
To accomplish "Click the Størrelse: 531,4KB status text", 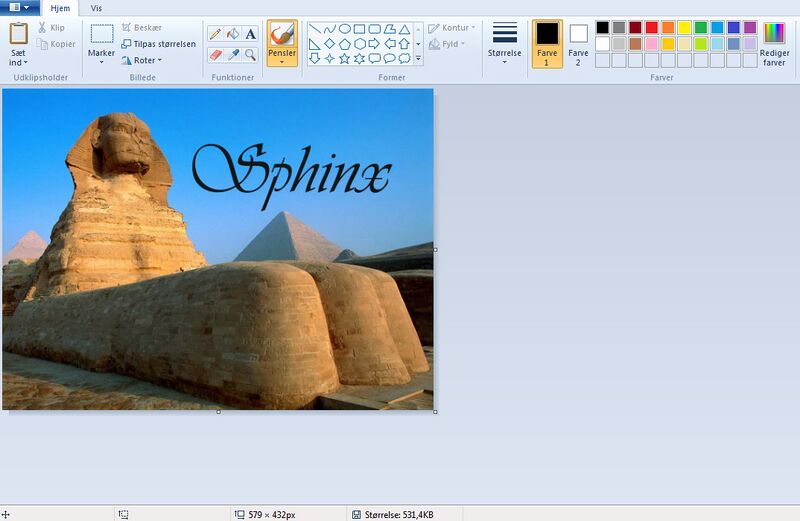I will (x=399, y=514).
